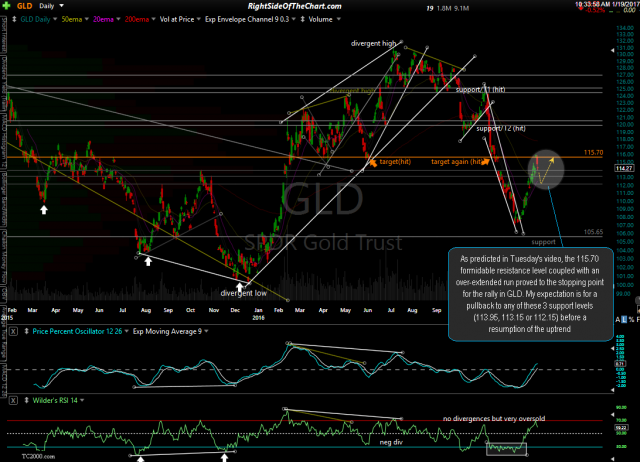
Task: Click the TC2000.com watermark link
Action: point(38,456)
